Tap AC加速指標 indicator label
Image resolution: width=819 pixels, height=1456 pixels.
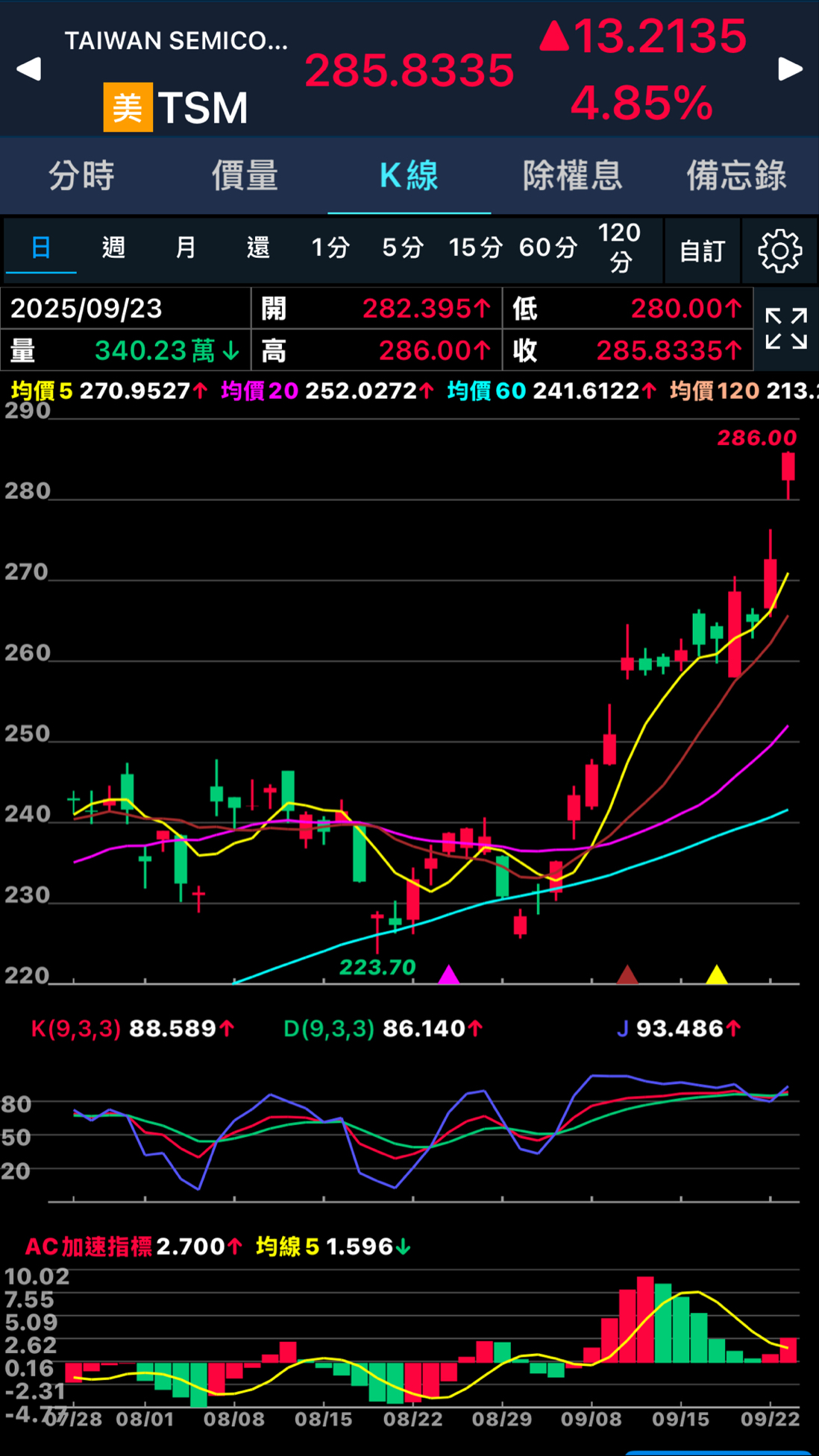88,1247
